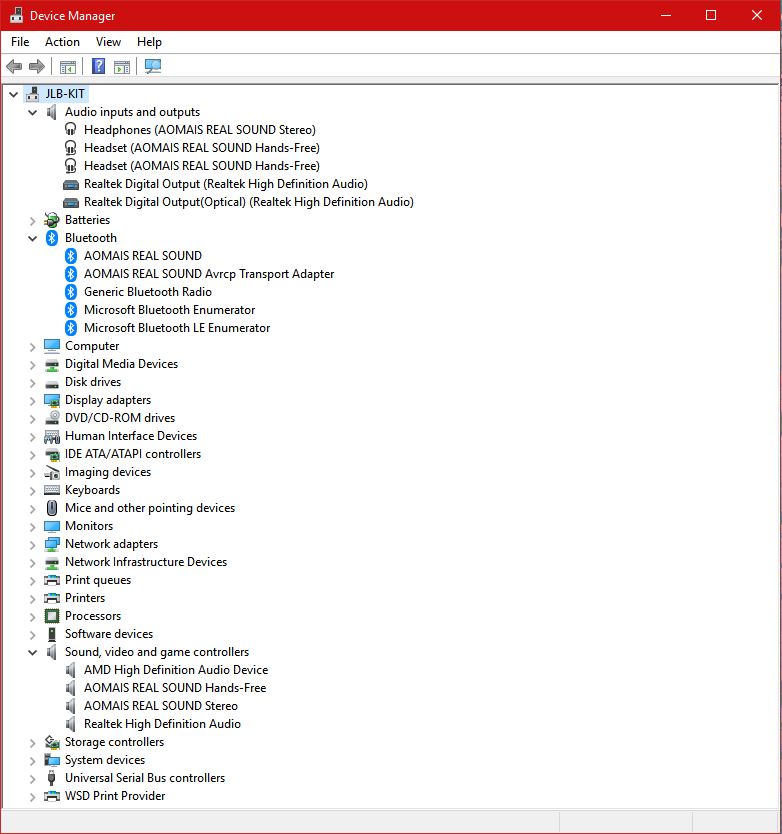Select the Printers category label
Viewport: 782px width, 834px height.
click(85, 598)
